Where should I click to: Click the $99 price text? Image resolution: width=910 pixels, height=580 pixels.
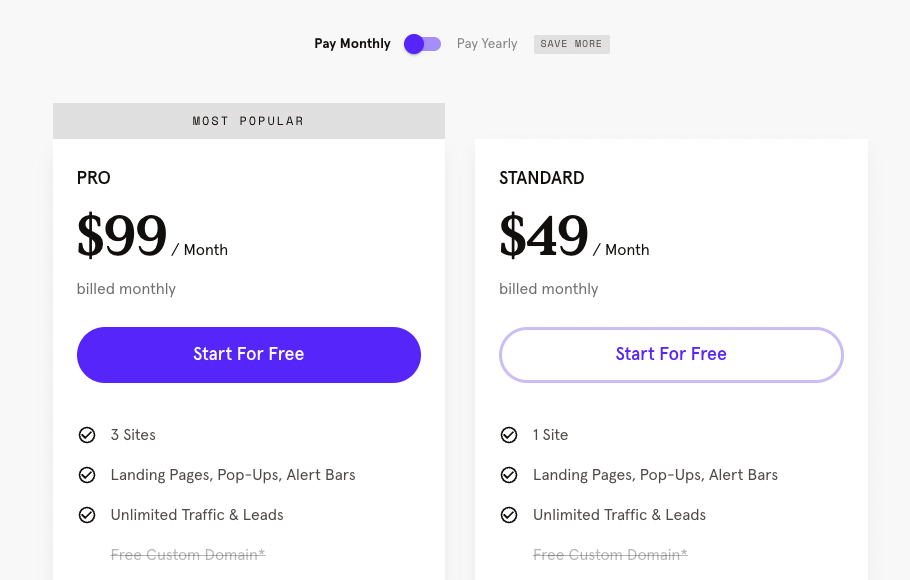pyautogui.click(x=122, y=235)
